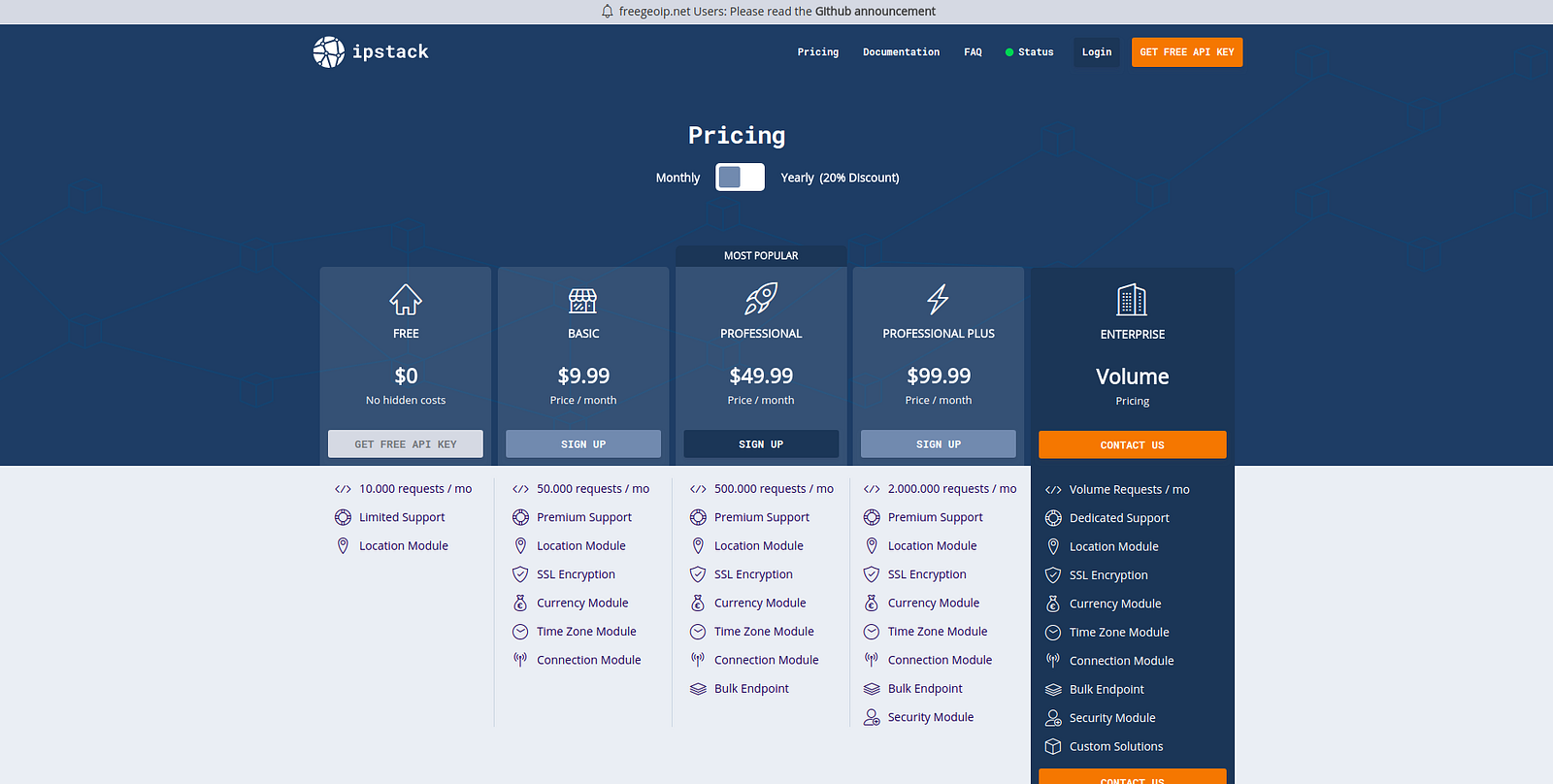Screen dimensions: 1553x784
Task: Click the ipstack logo text
Action: (x=390, y=52)
